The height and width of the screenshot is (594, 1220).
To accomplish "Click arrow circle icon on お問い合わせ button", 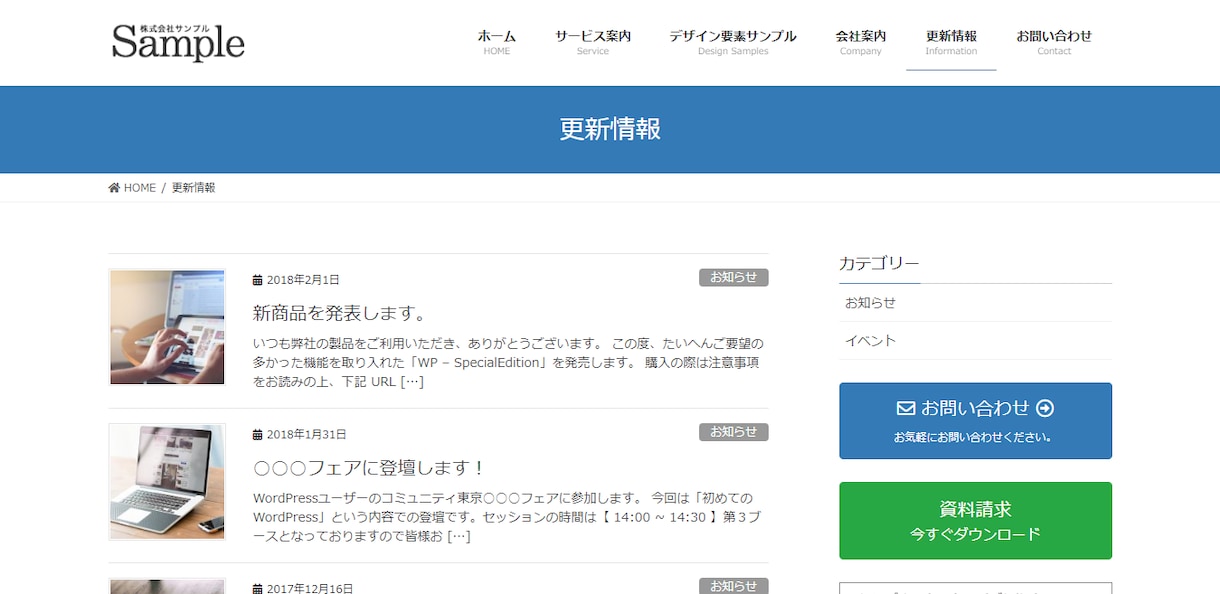I will (1045, 408).
